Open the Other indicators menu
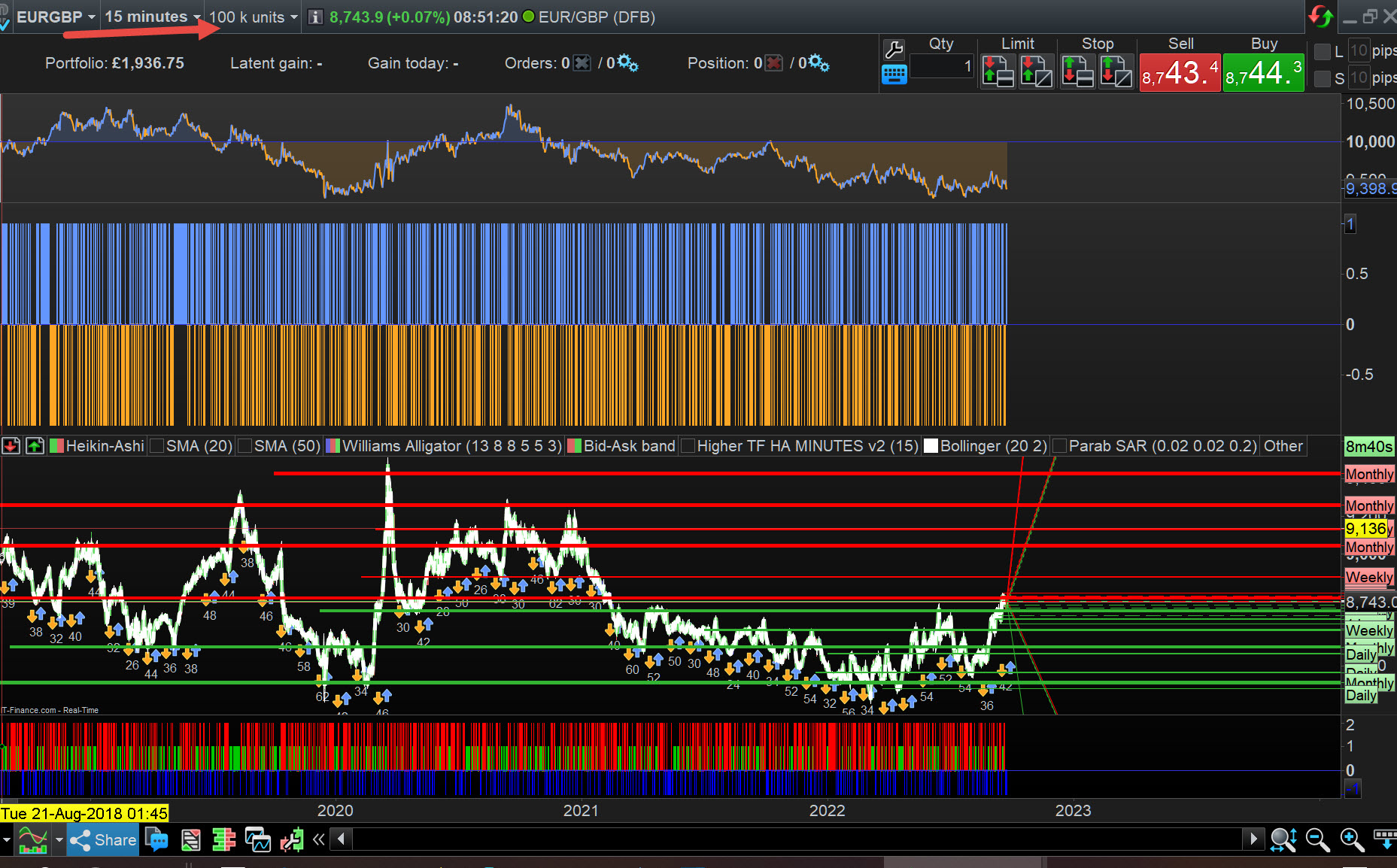Screen dimensions: 1397x868 [1283, 446]
